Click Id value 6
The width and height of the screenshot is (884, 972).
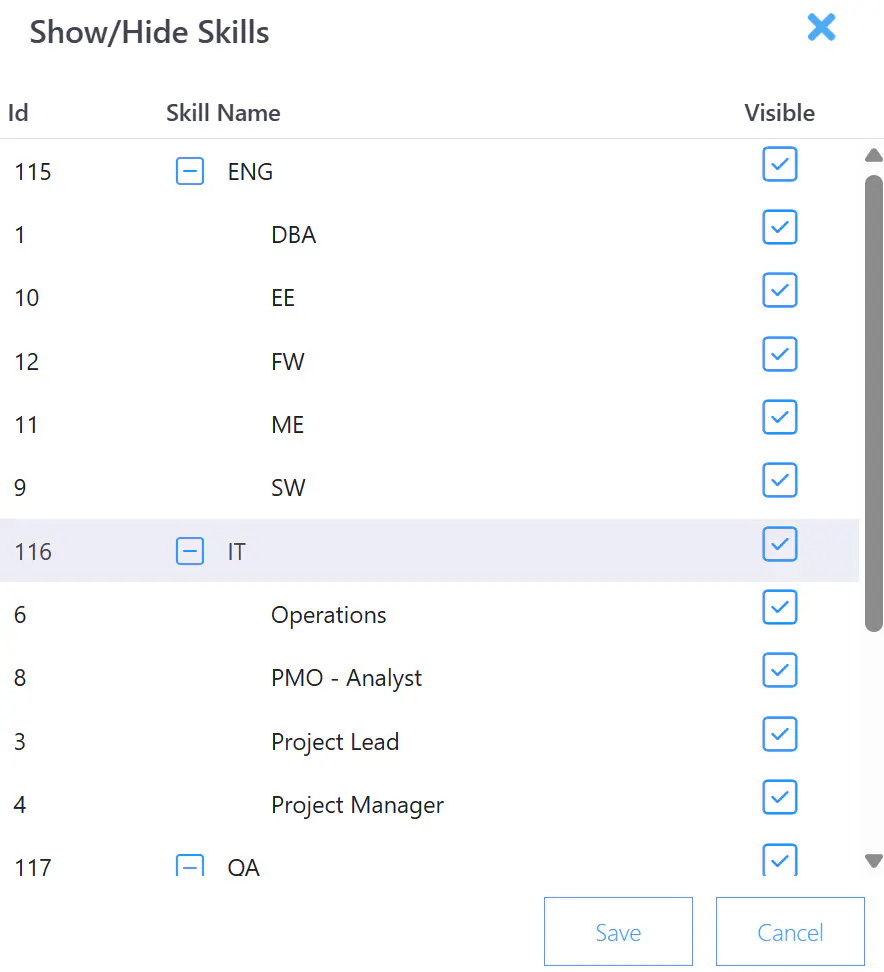pyautogui.click(x=20, y=615)
